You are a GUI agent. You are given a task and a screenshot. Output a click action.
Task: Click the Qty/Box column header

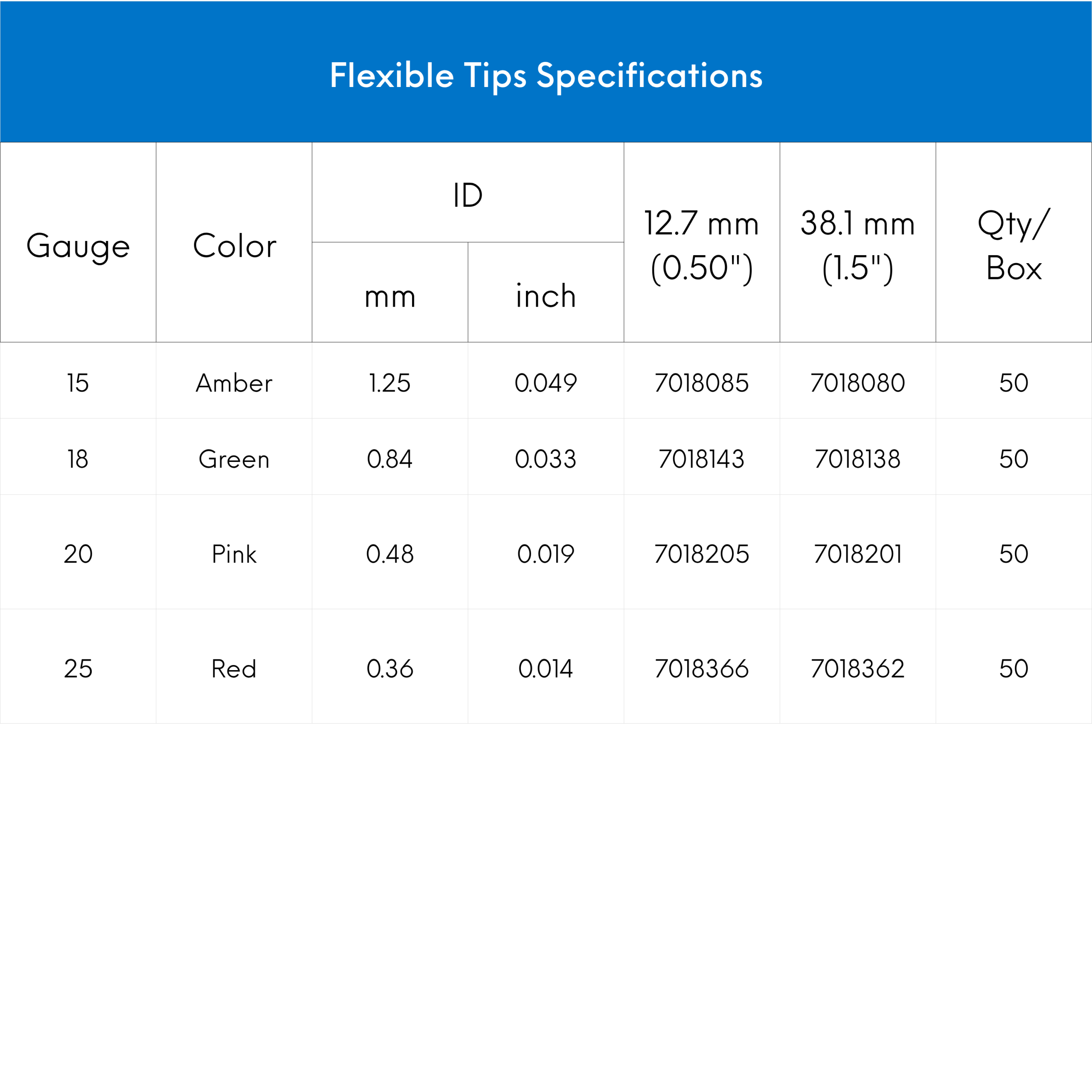(x=1014, y=245)
